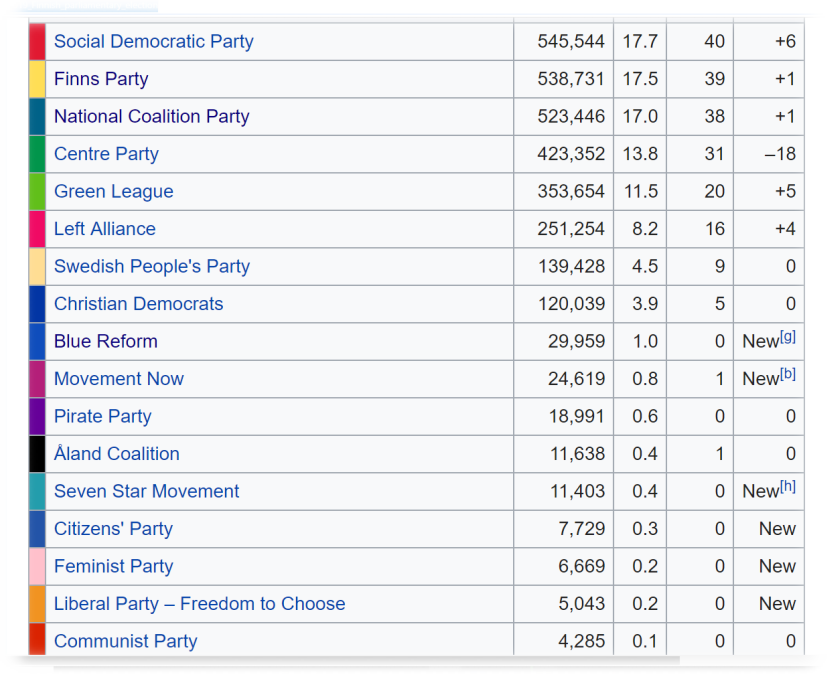The width and height of the screenshot is (830, 679).
Task: Click the teal National Coalition Party swatch
Action: 37,116
